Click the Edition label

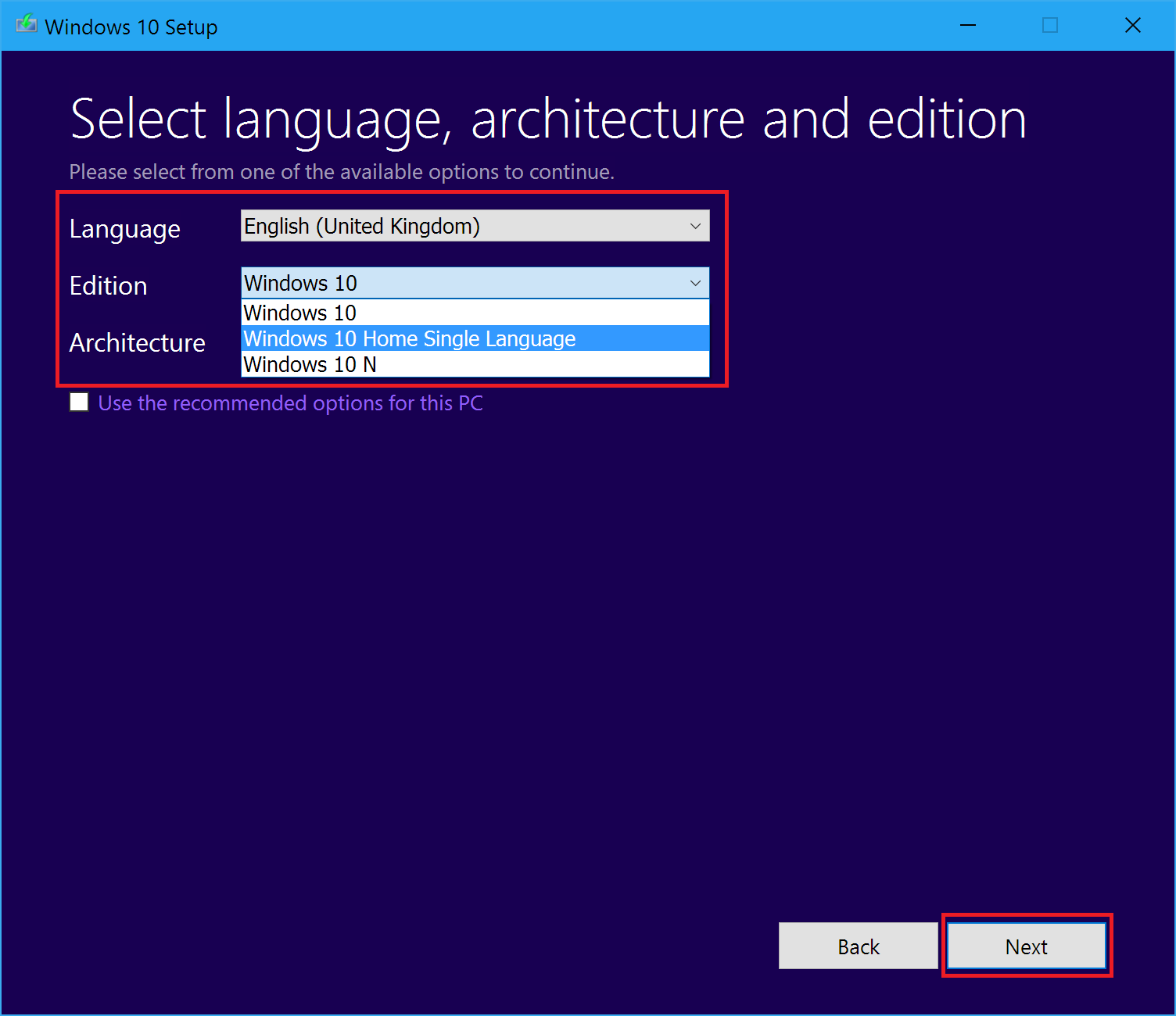click(109, 285)
